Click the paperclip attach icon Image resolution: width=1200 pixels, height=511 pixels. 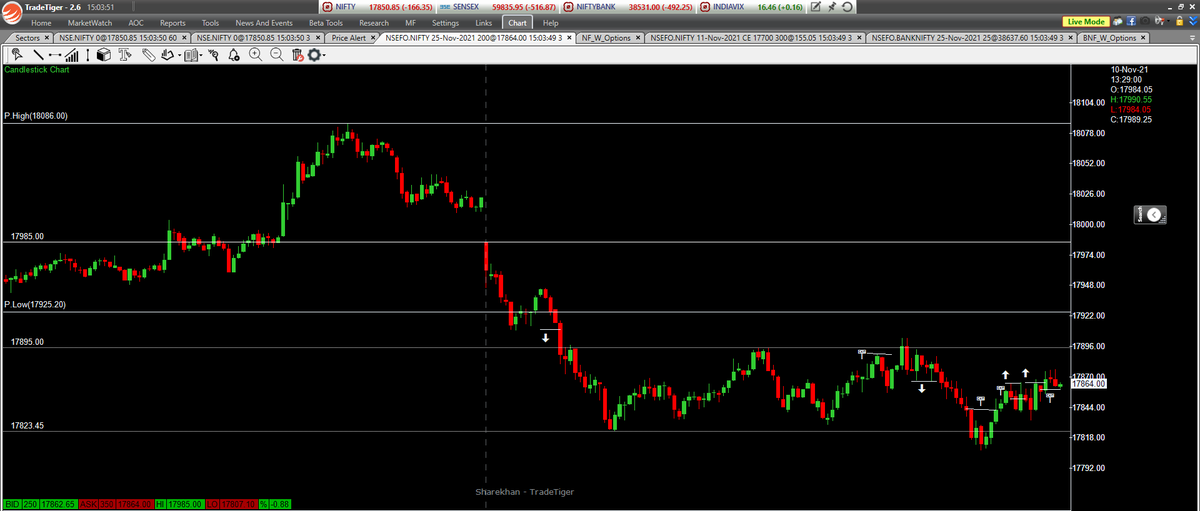pyautogui.click(x=149, y=54)
